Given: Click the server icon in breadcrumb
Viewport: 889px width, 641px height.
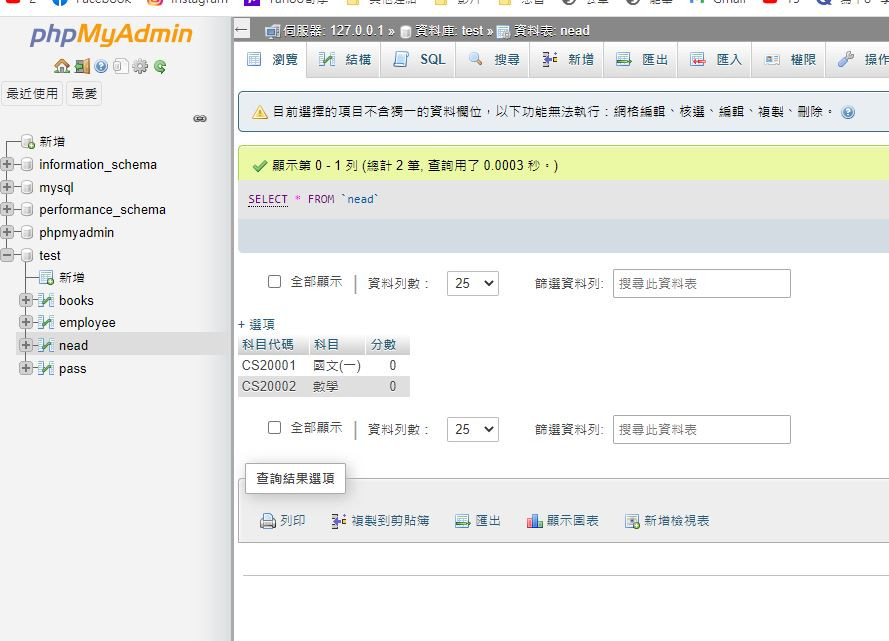Looking at the screenshot, I should pyautogui.click(x=273, y=31).
